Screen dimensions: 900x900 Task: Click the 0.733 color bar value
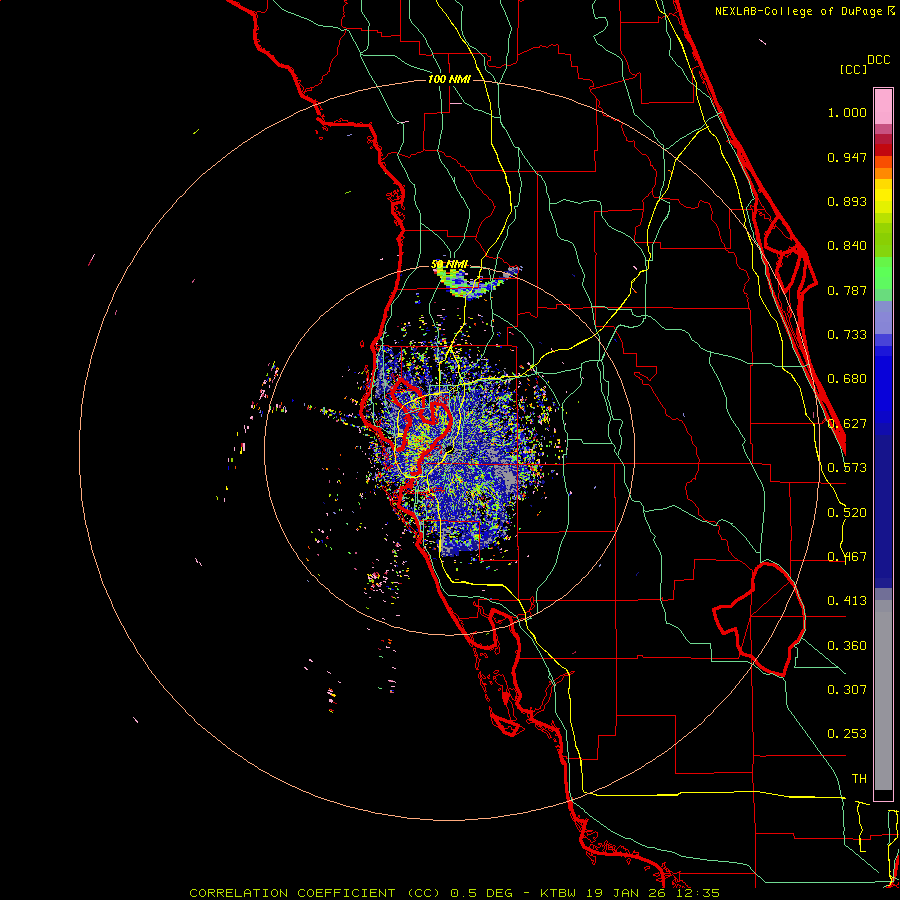[847, 335]
